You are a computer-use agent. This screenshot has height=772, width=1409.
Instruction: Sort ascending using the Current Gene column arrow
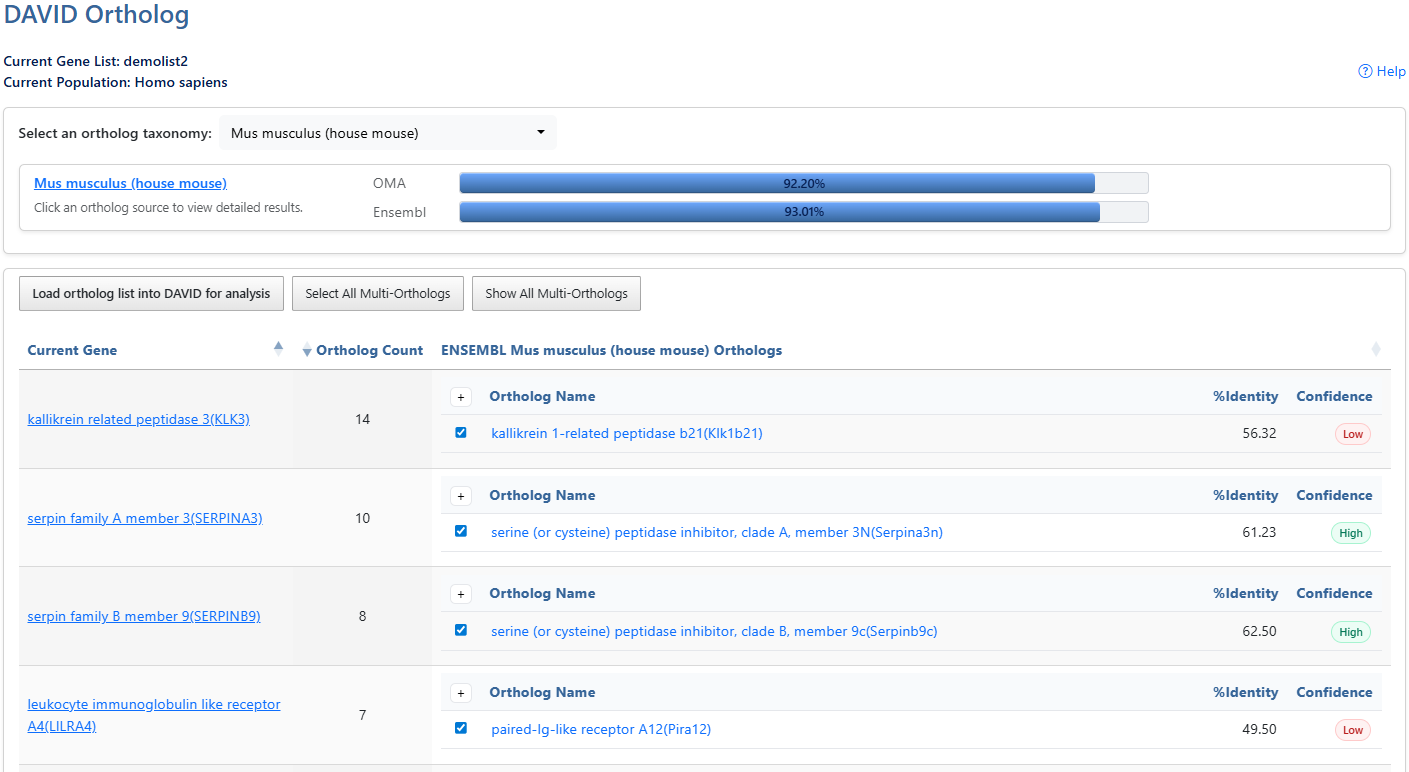coord(278,348)
